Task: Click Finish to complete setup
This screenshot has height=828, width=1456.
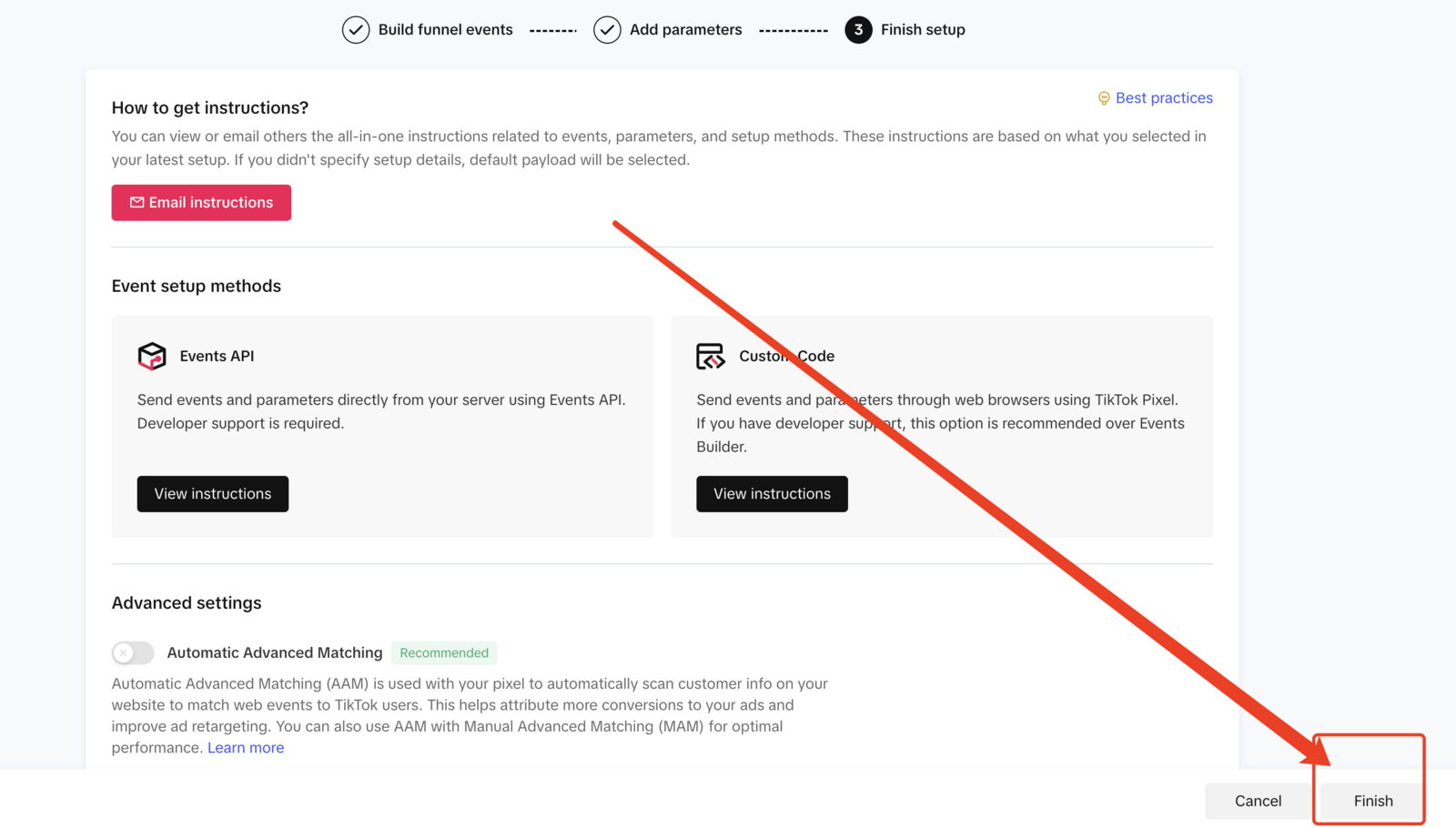Action: (1372, 801)
